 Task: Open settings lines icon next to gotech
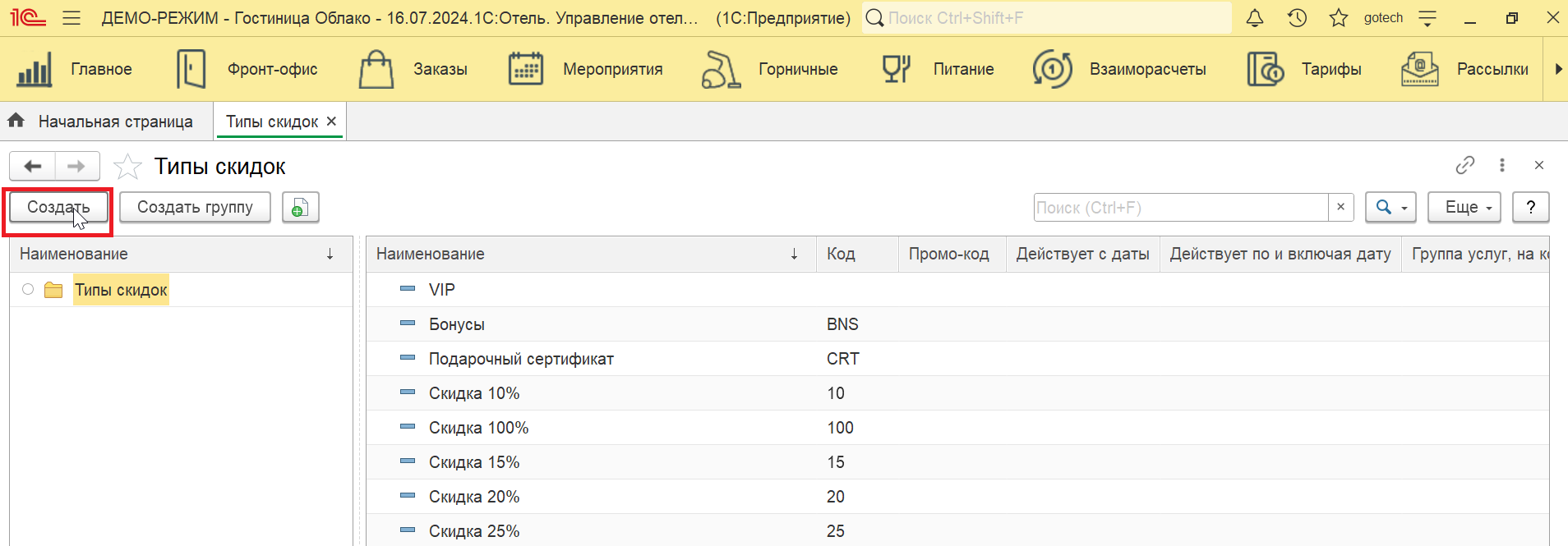click(1428, 17)
